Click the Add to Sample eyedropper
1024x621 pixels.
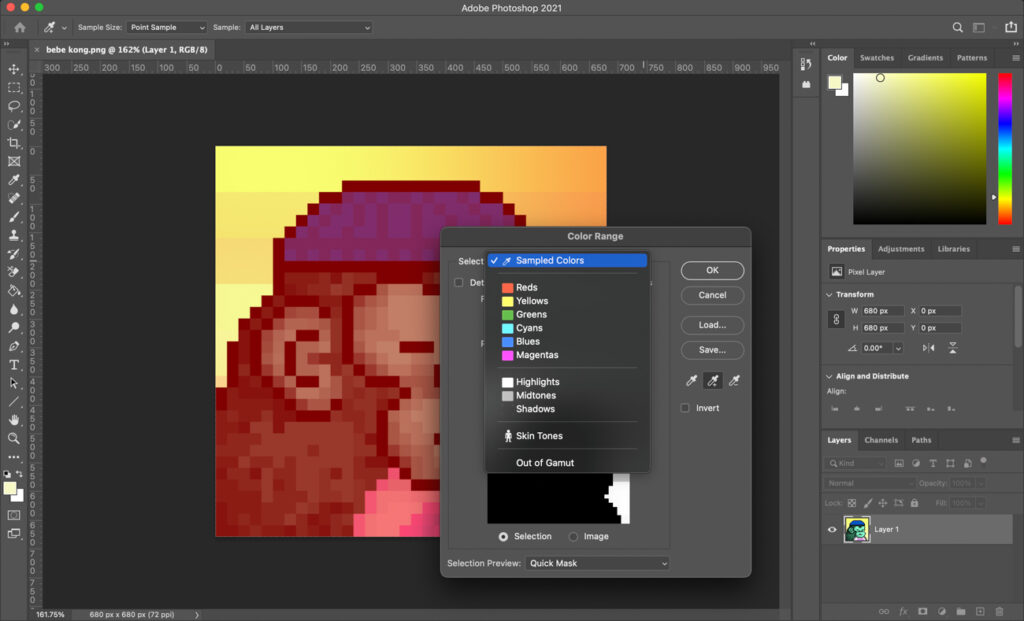(712, 381)
